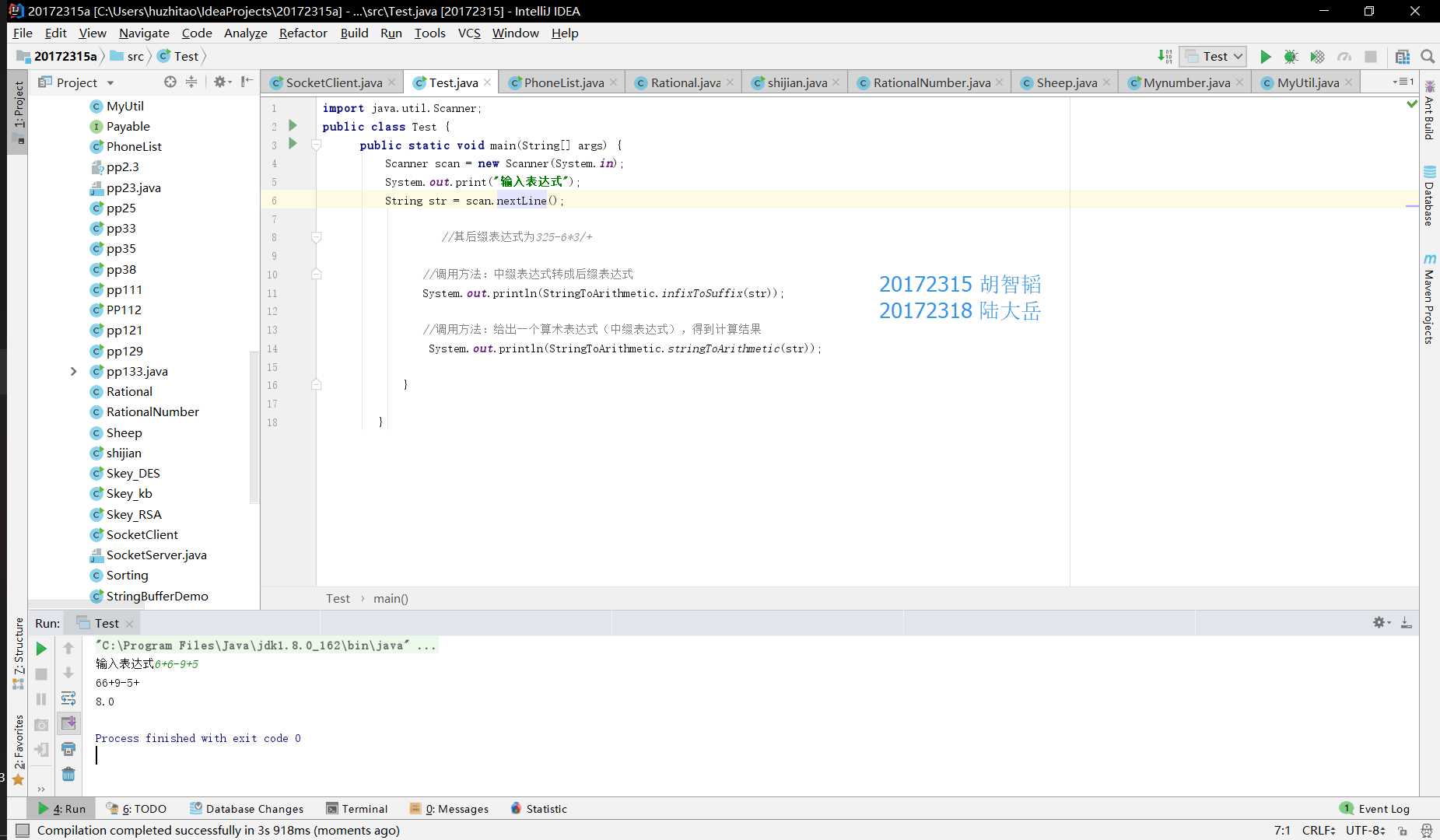Run the Test configuration from the toolbar

pos(1266,57)
